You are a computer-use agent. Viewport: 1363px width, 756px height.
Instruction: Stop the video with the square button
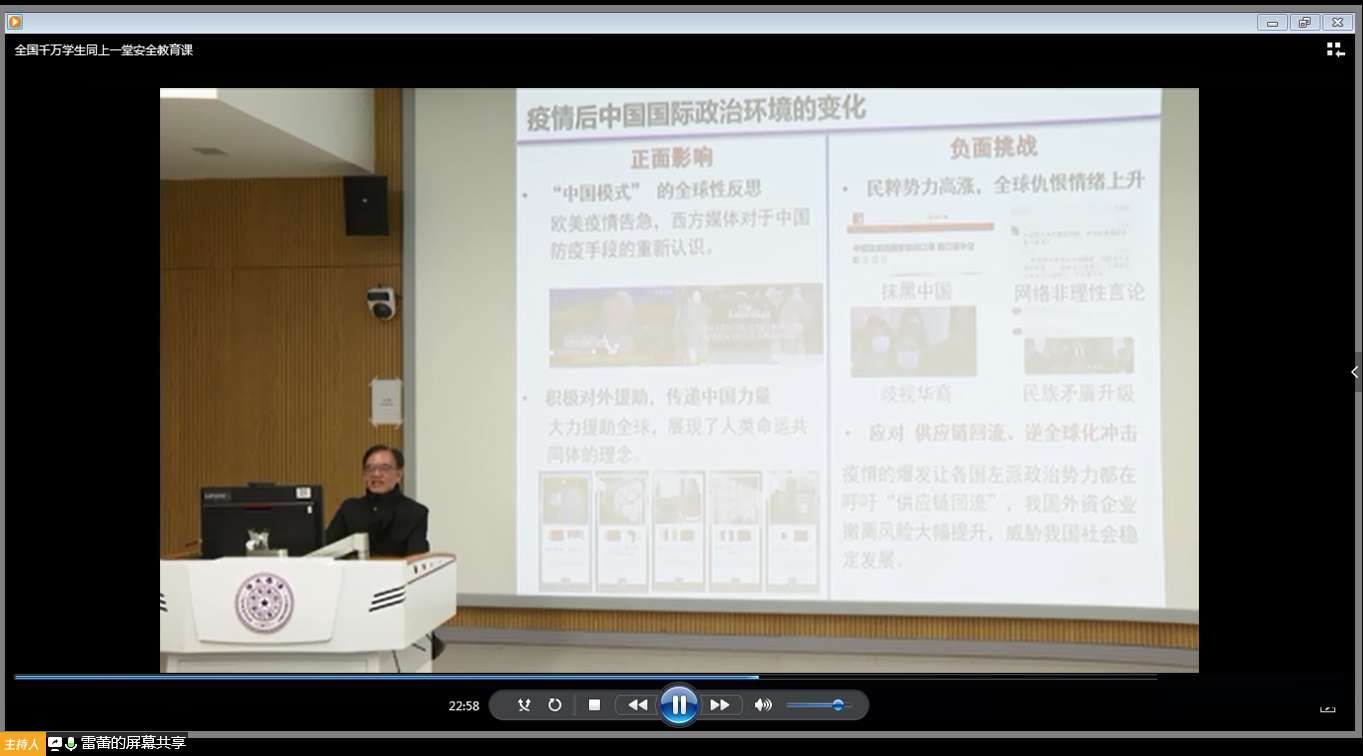(x=594, y=705)
